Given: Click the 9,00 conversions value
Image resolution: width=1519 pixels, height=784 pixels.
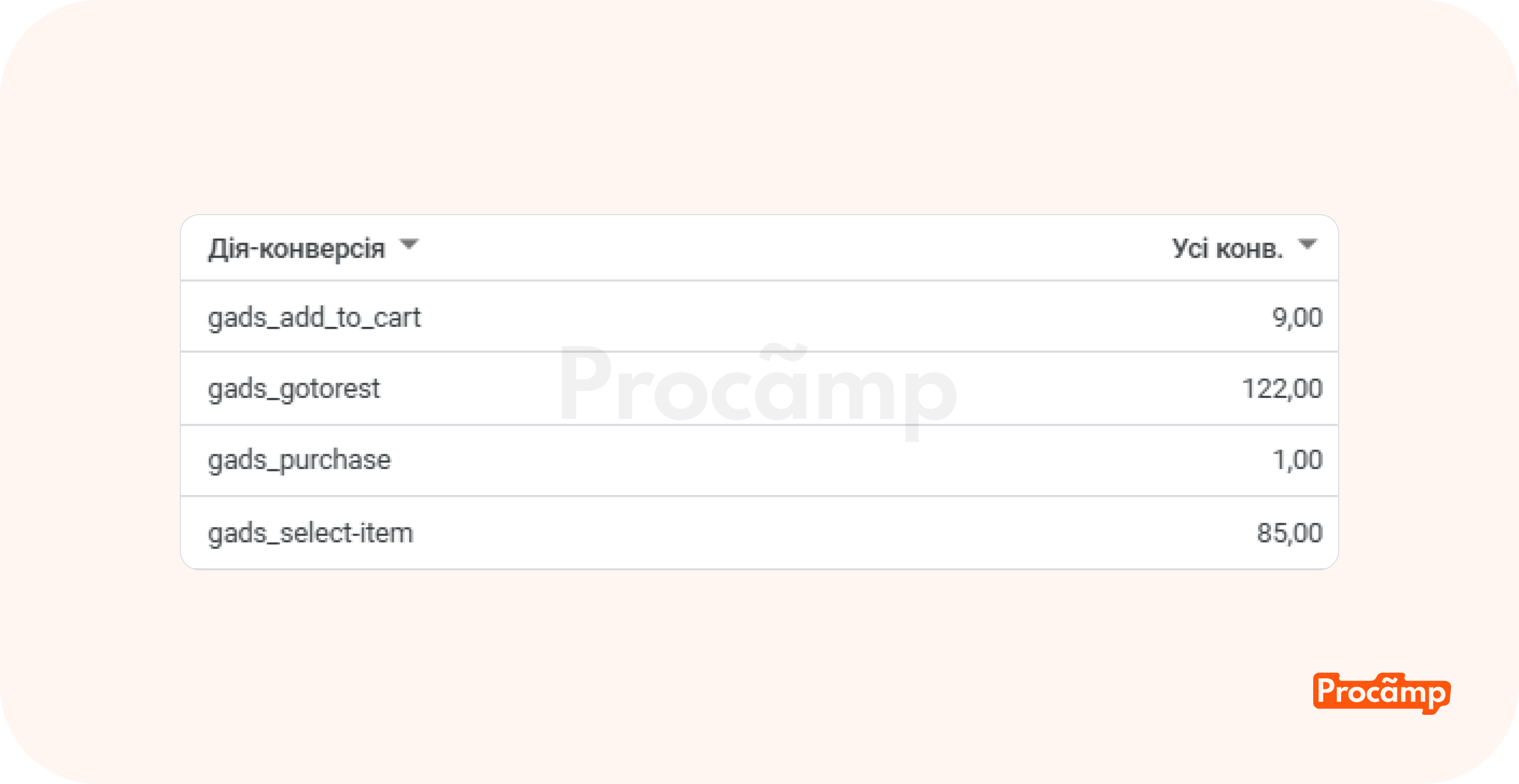Looking at the screenshot, I should [x=1297, y=318].
